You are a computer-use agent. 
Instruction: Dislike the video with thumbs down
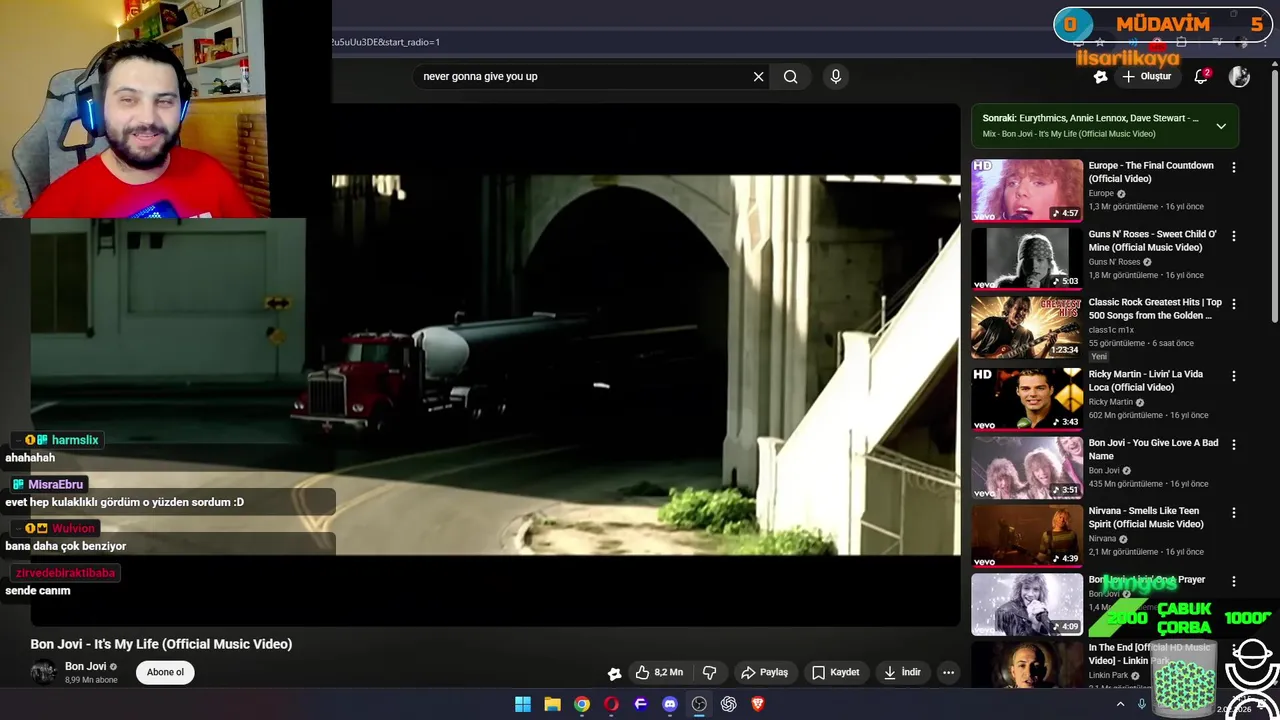709,672
